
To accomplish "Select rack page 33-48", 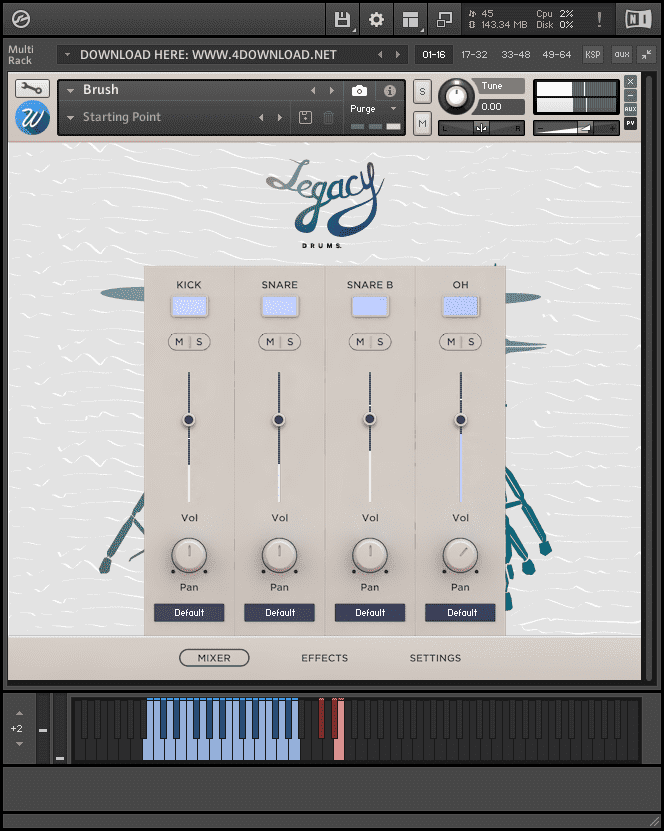I will pyautogui.click(x=516, y=54).
